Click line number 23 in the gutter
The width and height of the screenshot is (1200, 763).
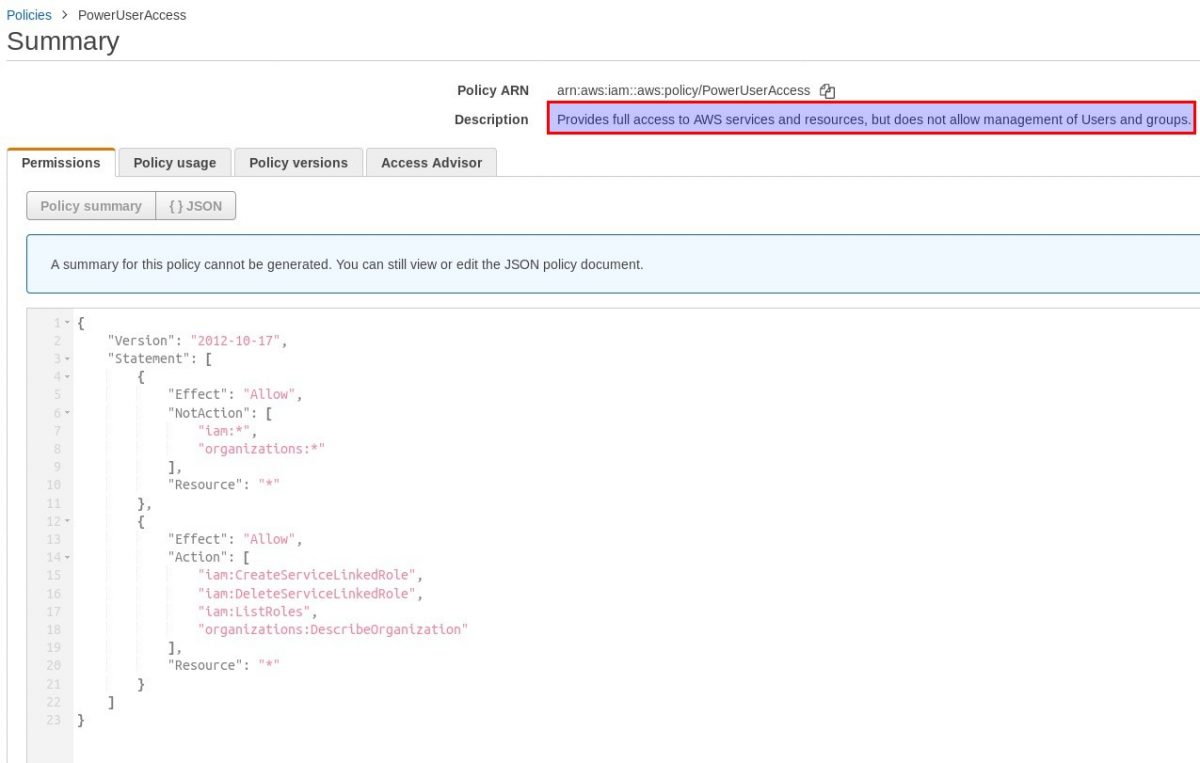(x=54, y=719)
